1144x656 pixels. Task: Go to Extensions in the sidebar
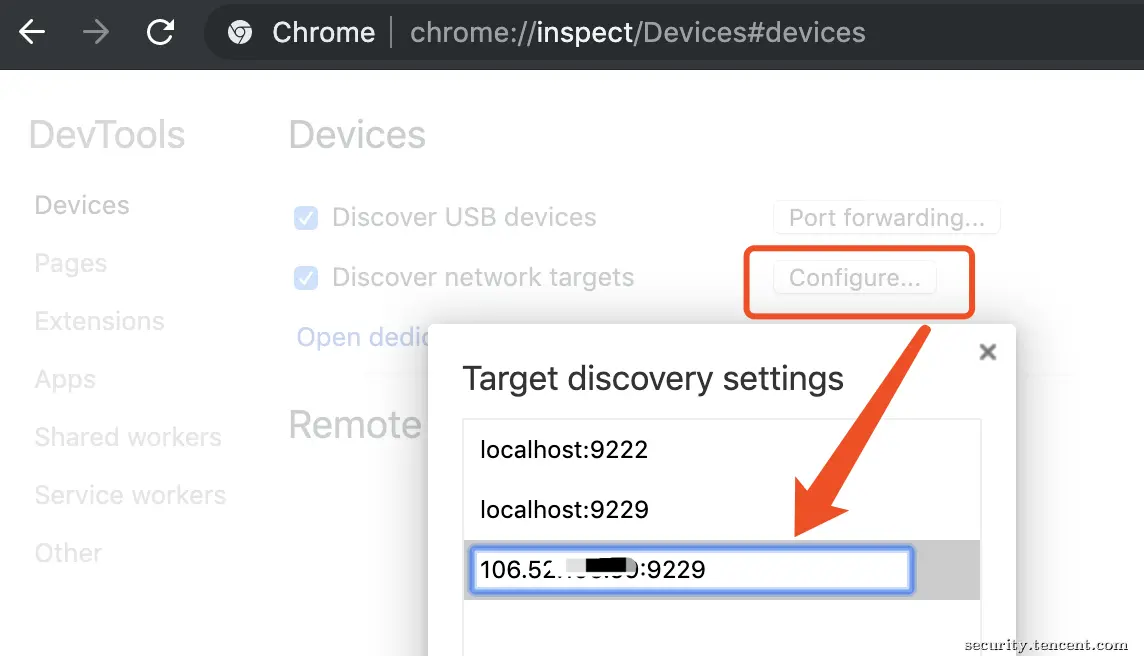tap(99, 321)
